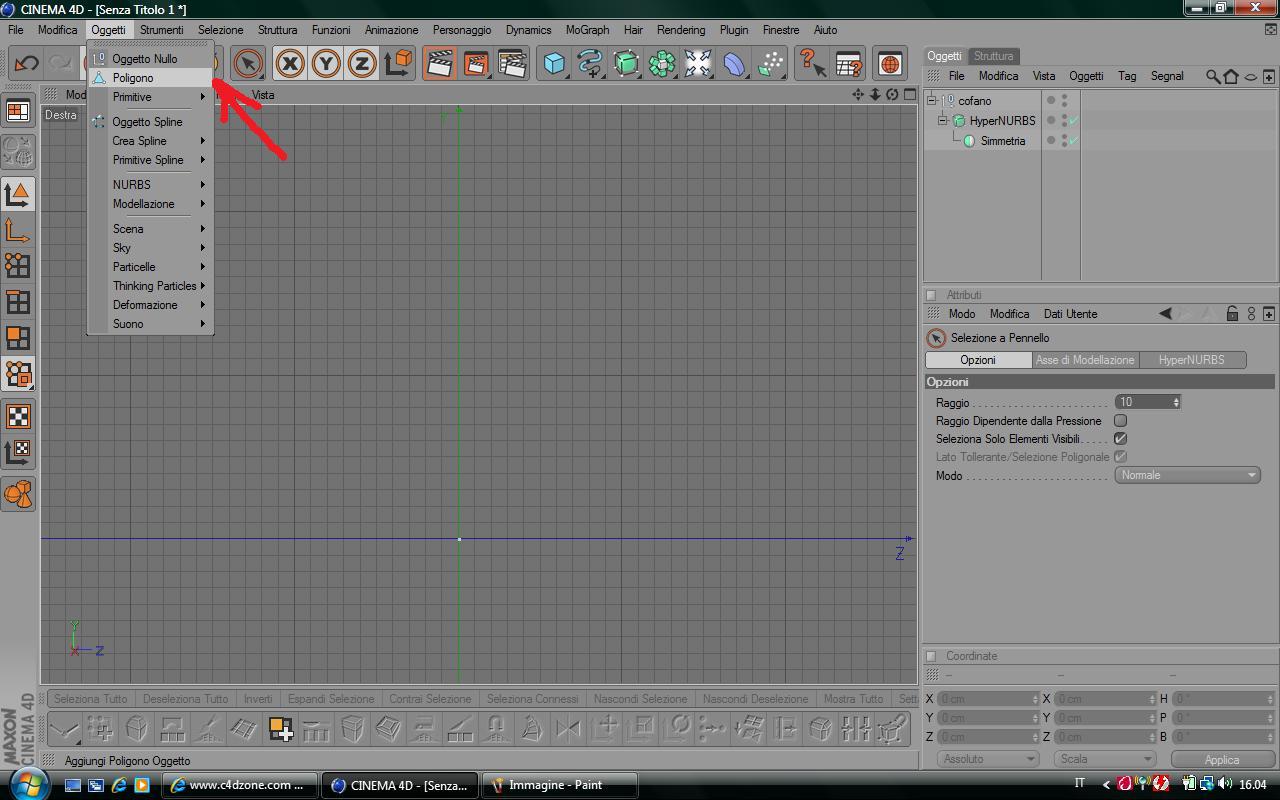Open the particle emitter icon

point(770,64)
